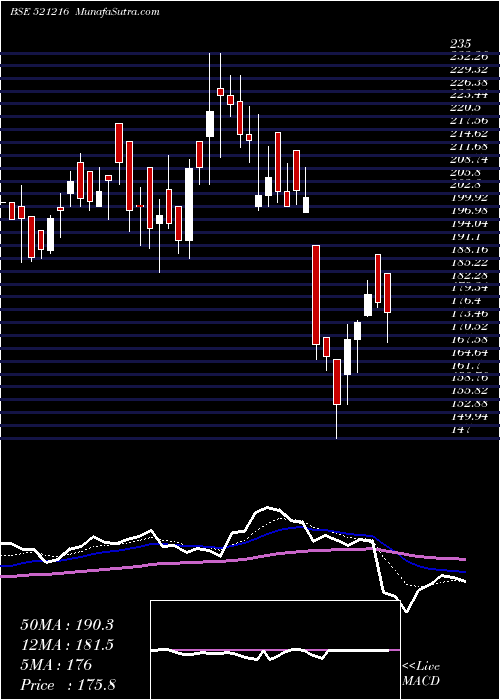This screenshot has height=700, width=500.
Task: Click the 176.4 price level label
Action: click(x=466, y=301)
